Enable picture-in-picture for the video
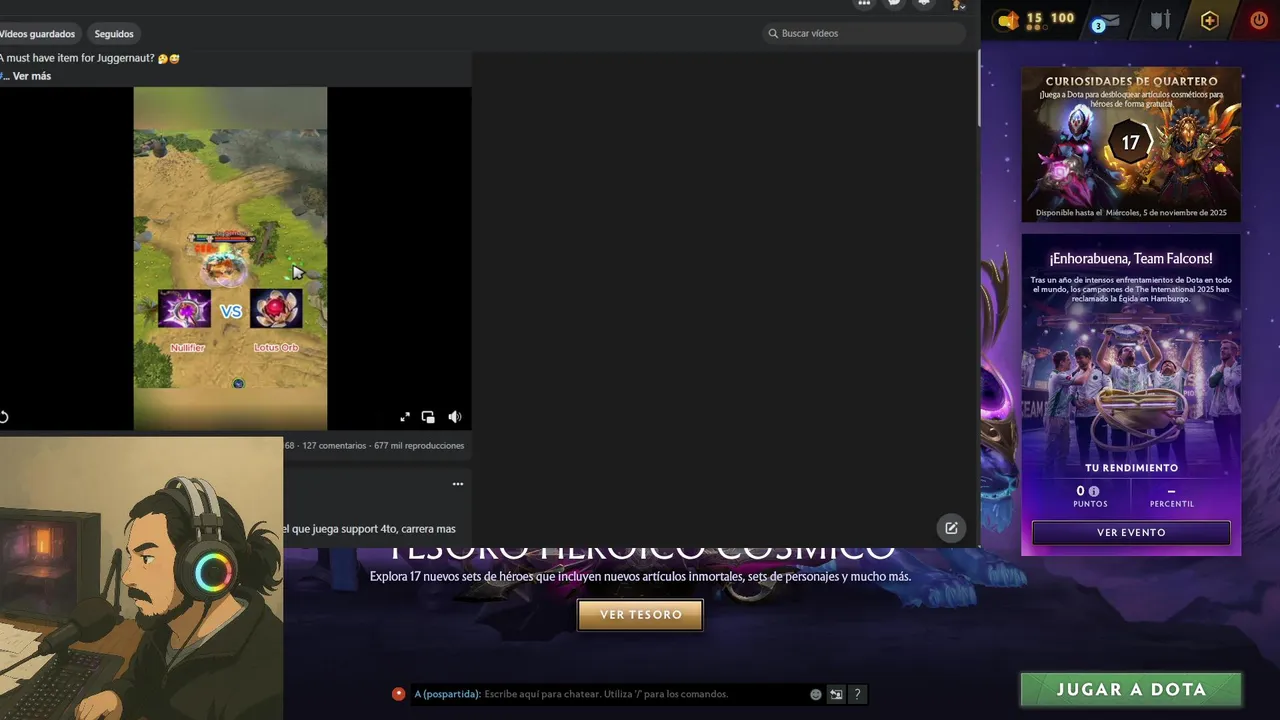Screen dimensions: 1280x720 click(x=428, y=417)
